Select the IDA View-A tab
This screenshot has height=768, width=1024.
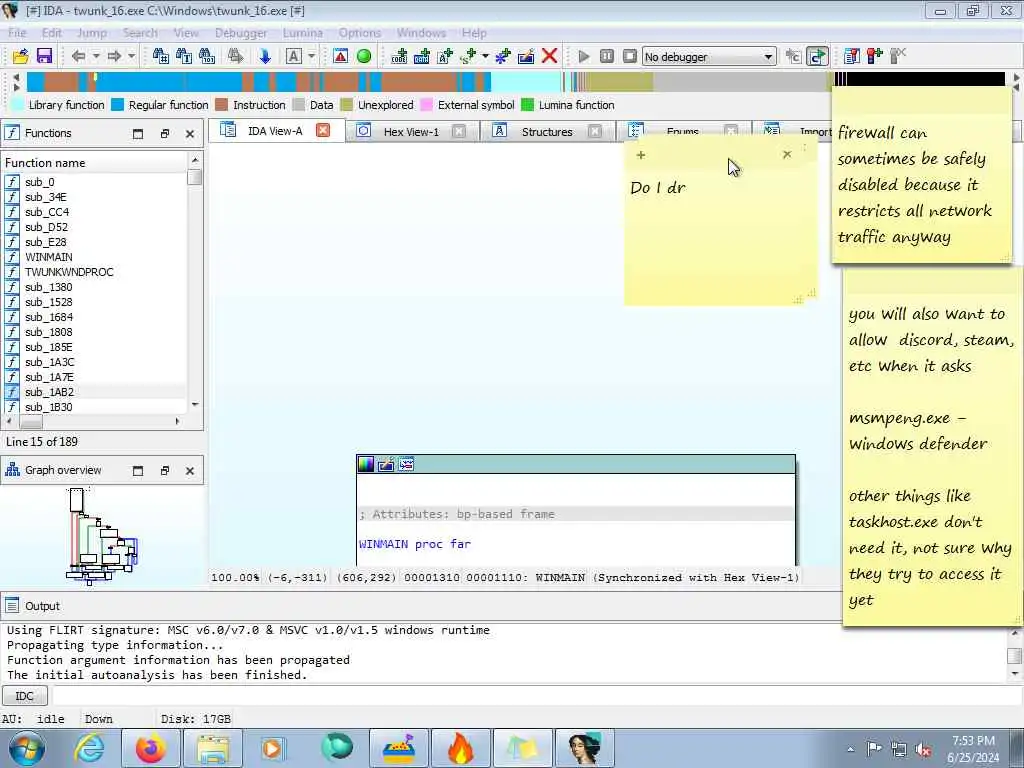275,131
